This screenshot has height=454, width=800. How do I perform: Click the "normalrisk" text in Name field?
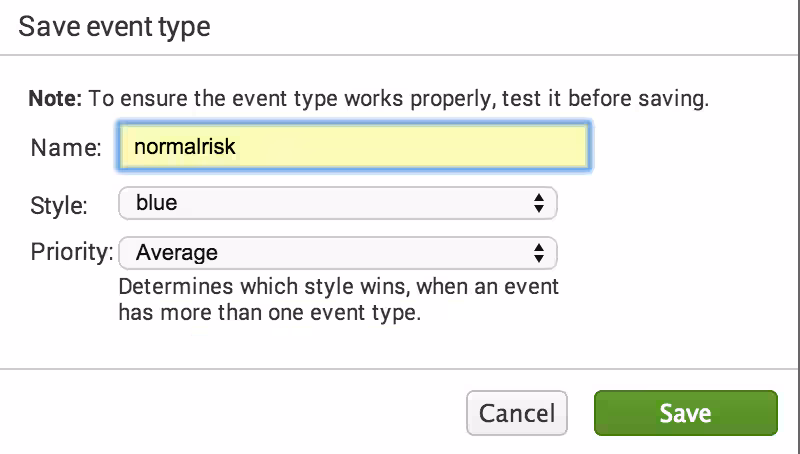(184, 148)
